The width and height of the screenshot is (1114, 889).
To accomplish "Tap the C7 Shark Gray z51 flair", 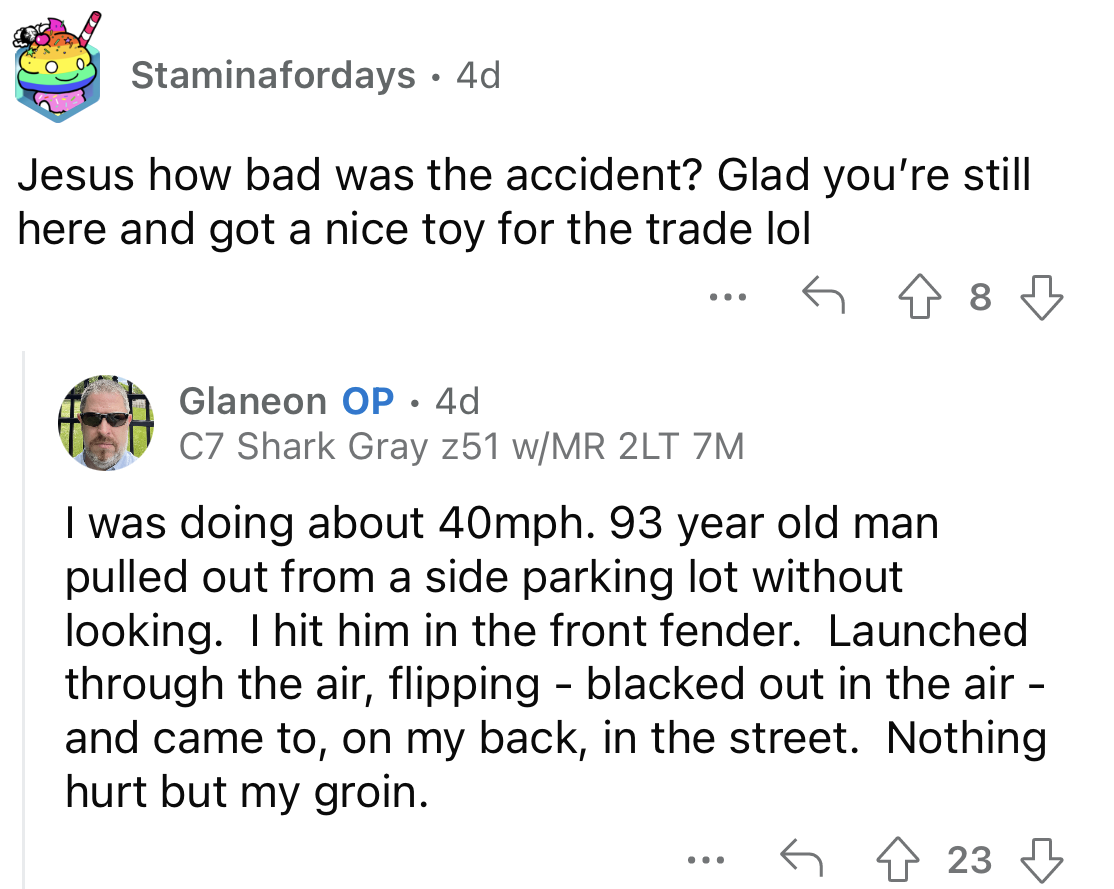I will (462, 446).
